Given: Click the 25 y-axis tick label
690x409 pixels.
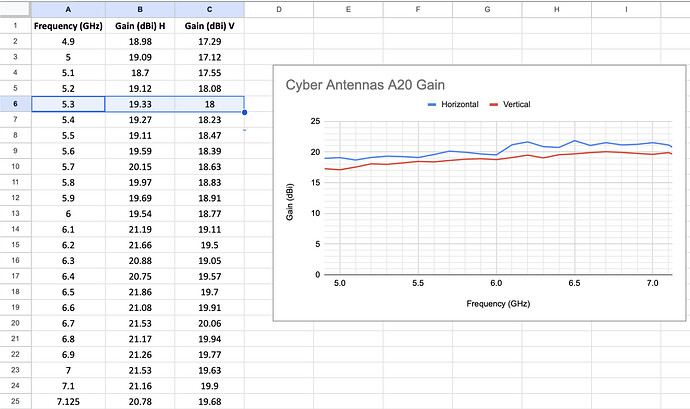Looking at the screenshot, I should 316,121.
